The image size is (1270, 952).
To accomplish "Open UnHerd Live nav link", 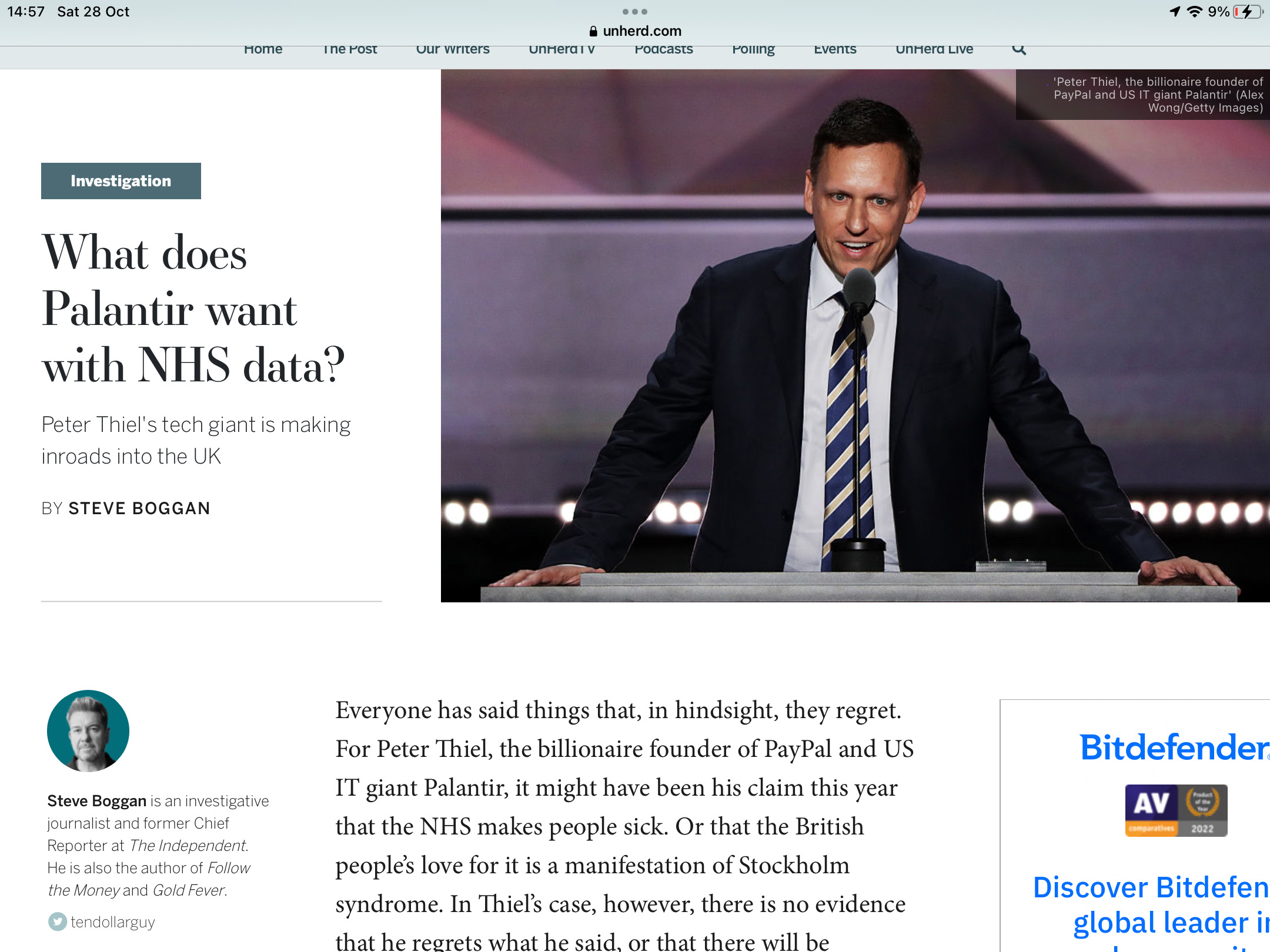I will (x=934, y=49).
